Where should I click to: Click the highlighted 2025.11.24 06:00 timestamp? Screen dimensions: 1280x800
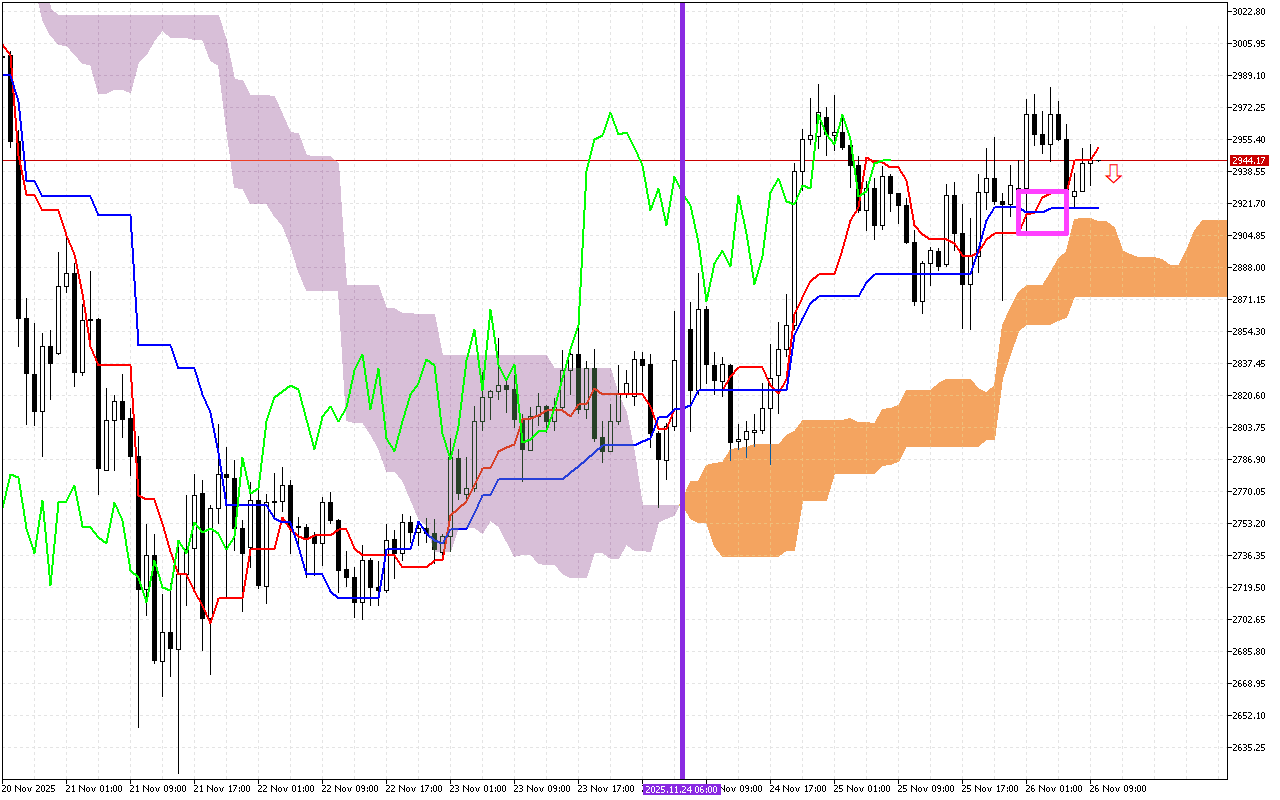[x=682, y=789]
